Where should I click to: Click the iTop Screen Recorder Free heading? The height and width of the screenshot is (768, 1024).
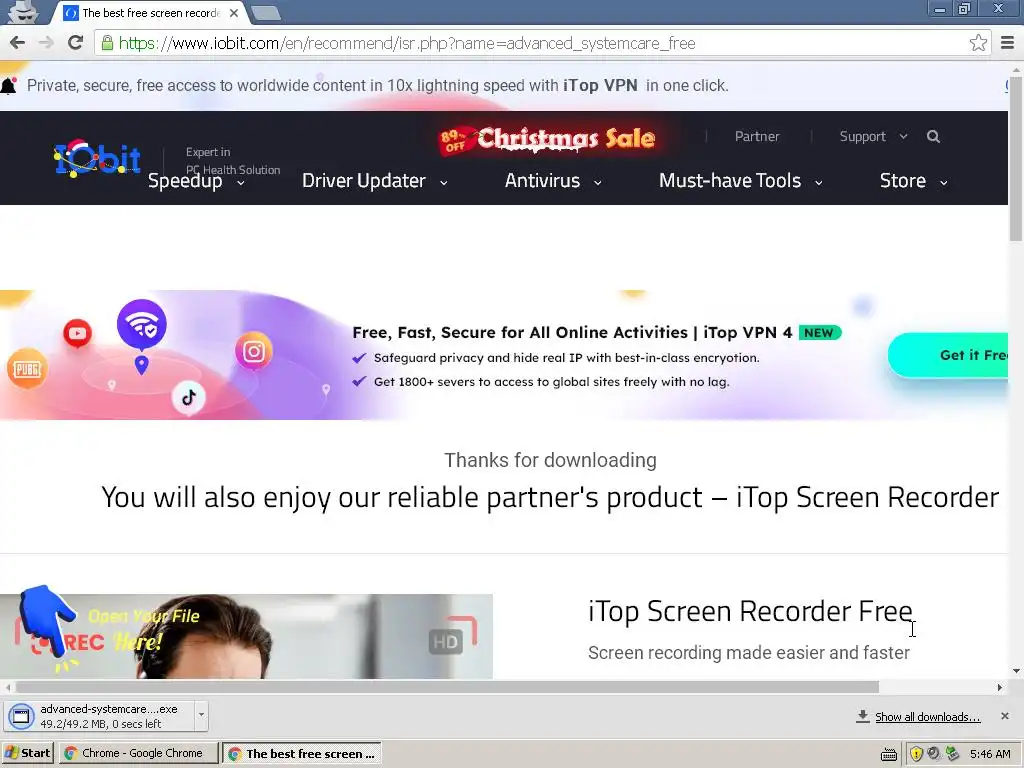coord(750,611)
